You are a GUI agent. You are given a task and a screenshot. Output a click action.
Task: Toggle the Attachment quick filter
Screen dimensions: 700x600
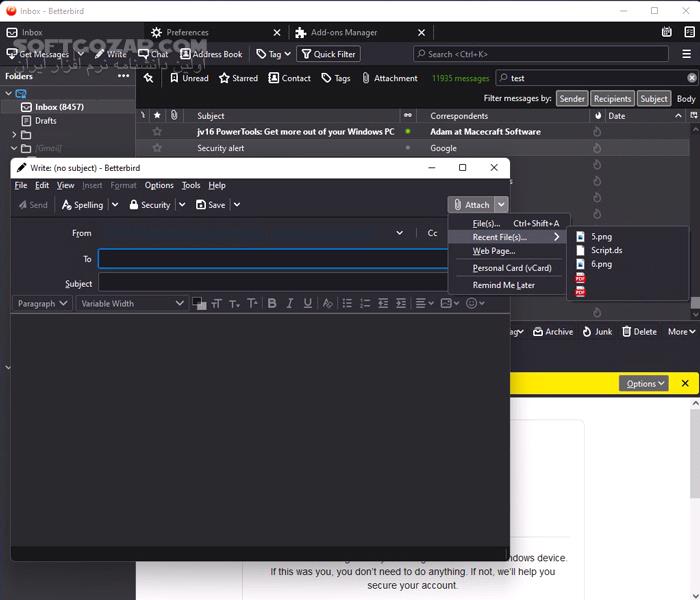click(x=390, y=78)
